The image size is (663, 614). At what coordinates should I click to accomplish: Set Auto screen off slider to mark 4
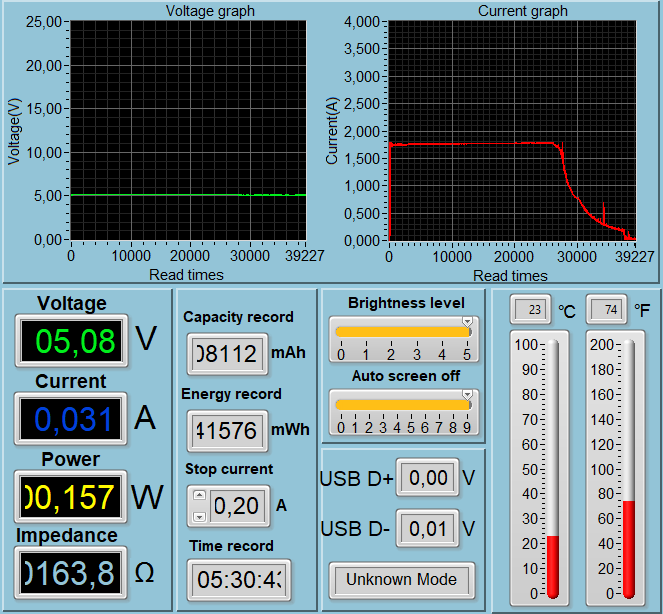(397, 405)
